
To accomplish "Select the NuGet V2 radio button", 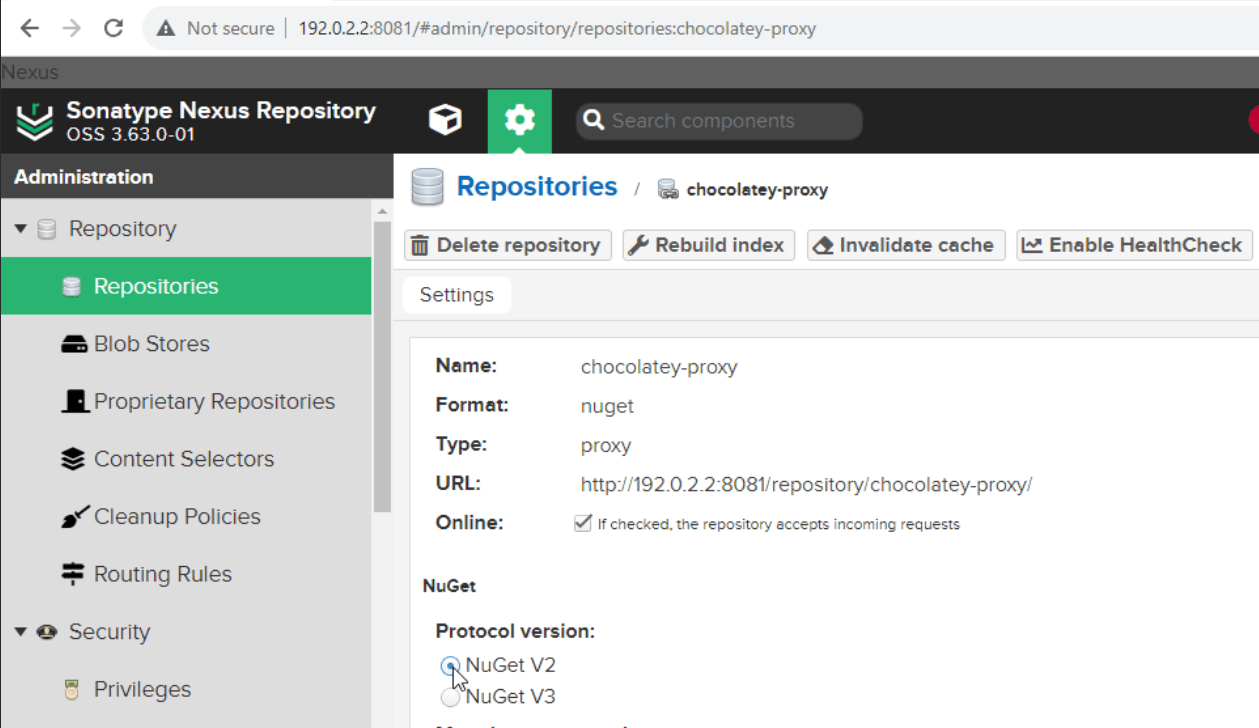I will (x=450, y=666).
